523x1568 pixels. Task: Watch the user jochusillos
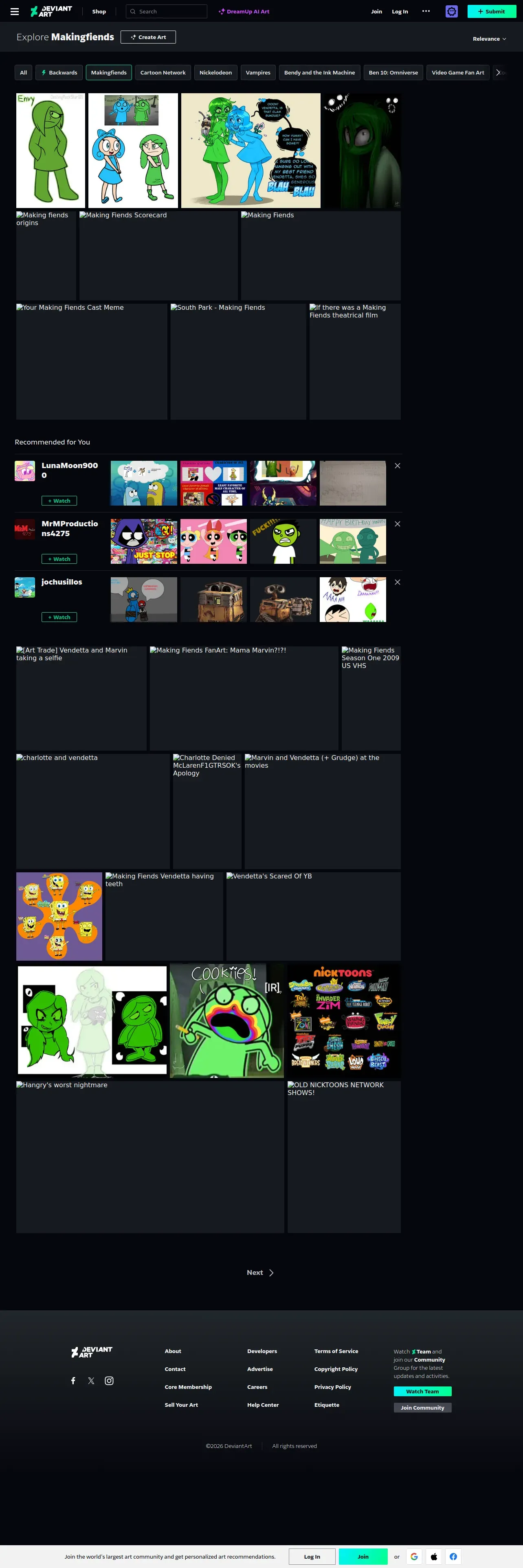coord(59,618)
